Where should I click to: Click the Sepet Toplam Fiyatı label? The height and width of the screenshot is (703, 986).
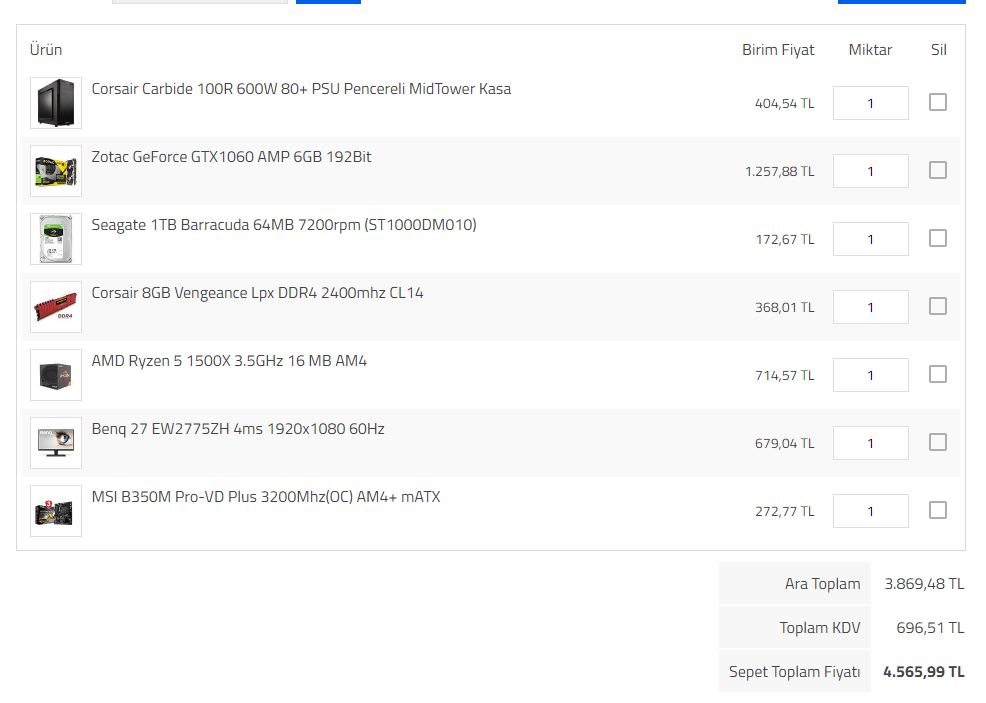point(794,672)
